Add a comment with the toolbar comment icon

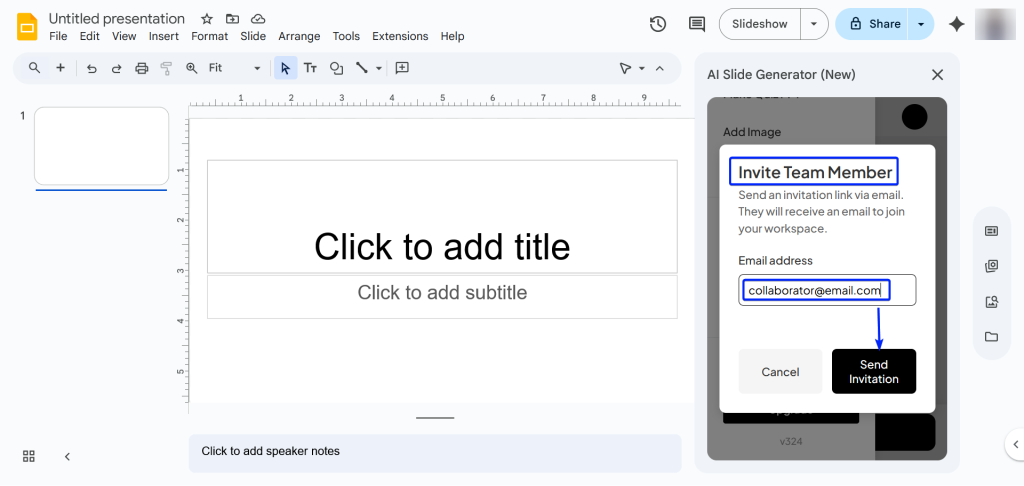click(x=402, y=68)
